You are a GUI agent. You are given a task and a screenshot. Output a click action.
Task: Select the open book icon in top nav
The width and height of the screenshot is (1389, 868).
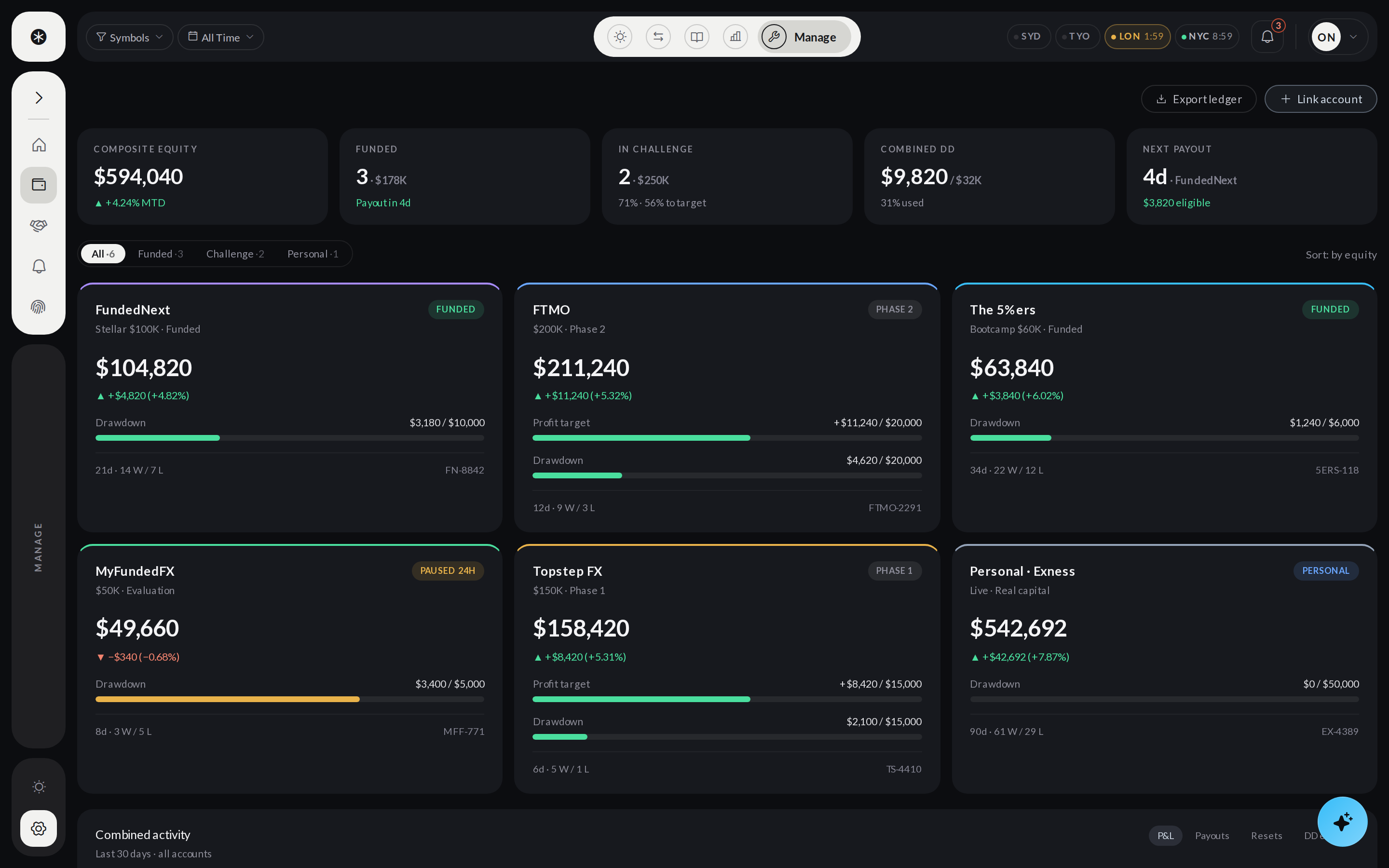pos(697,37)
